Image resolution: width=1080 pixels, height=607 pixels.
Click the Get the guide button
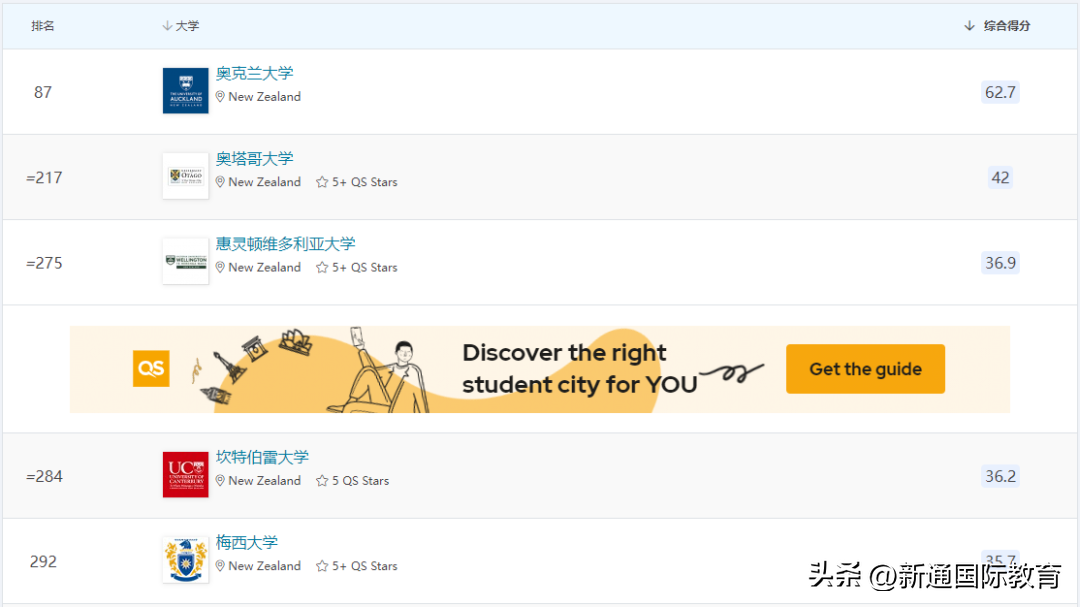pyautogui.click(x=864, y=368)
